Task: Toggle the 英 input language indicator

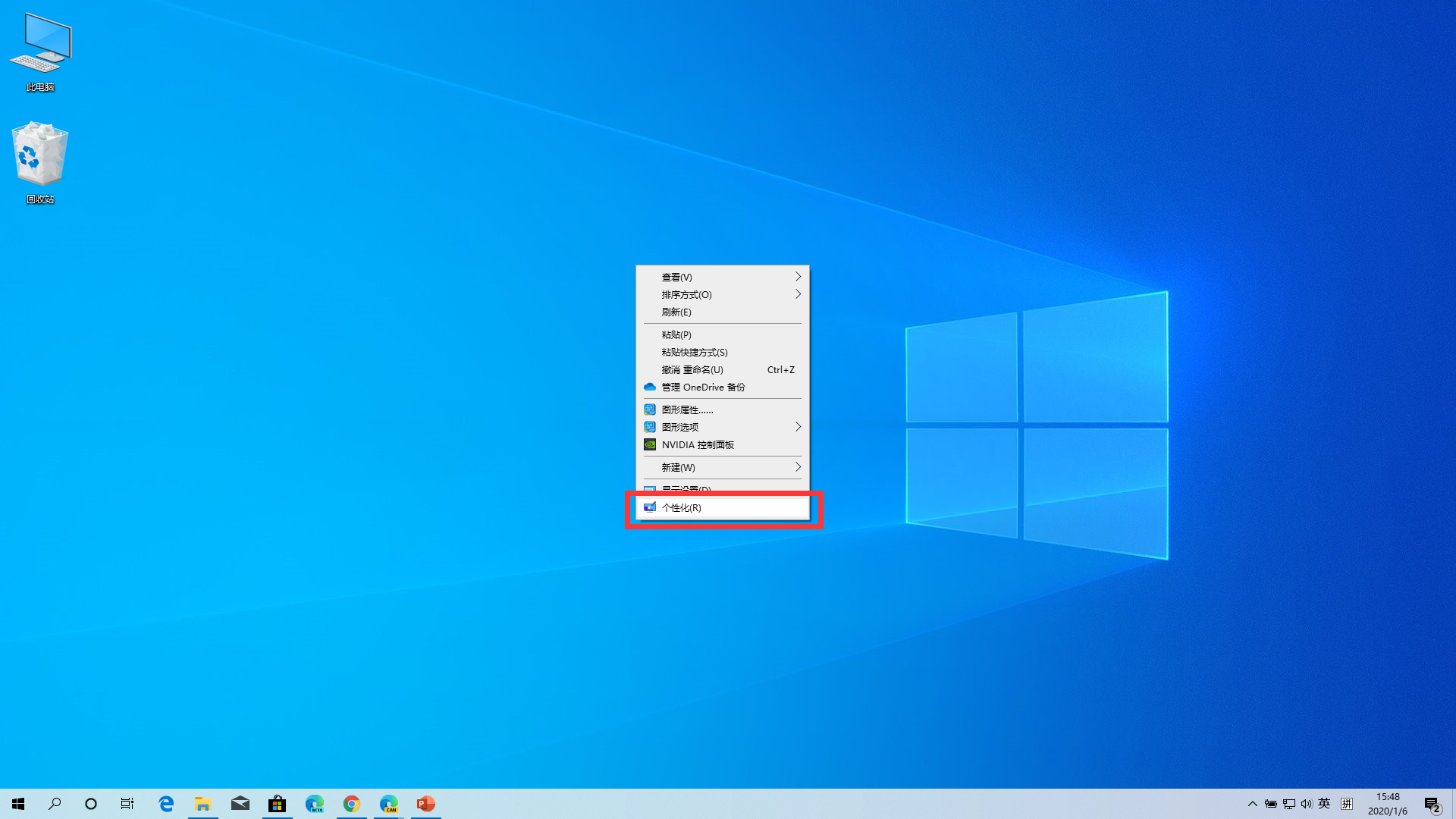Action: tap(1324, 804)
